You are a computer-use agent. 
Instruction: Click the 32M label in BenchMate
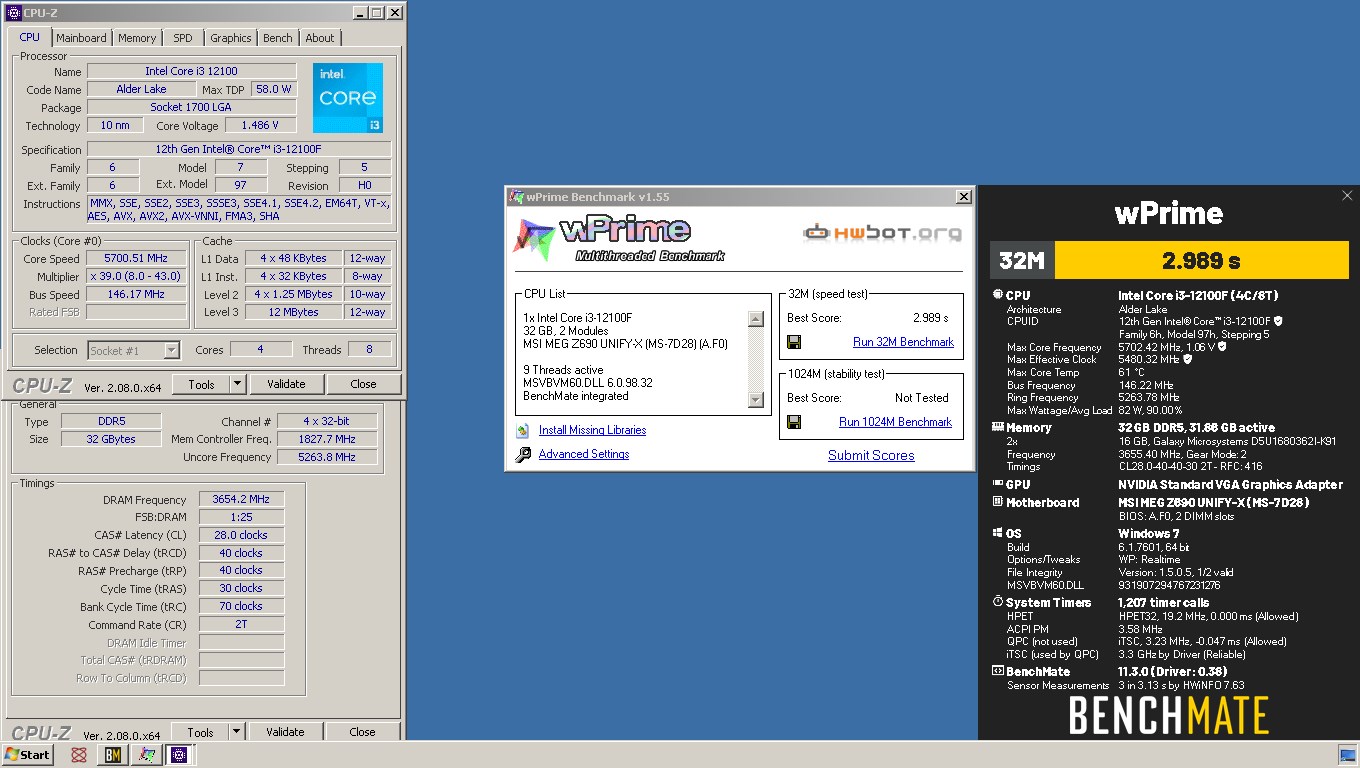click(x=1022, y=260)
